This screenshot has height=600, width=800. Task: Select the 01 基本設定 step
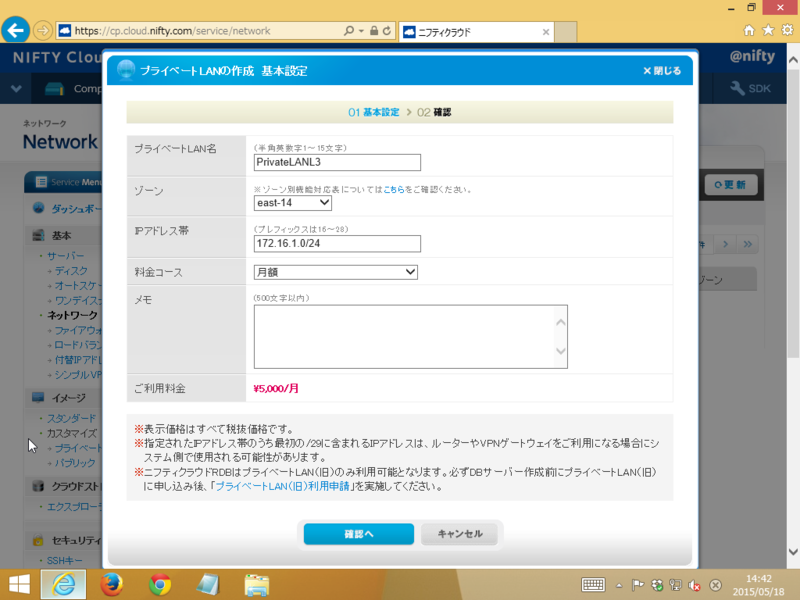[373, 112]
